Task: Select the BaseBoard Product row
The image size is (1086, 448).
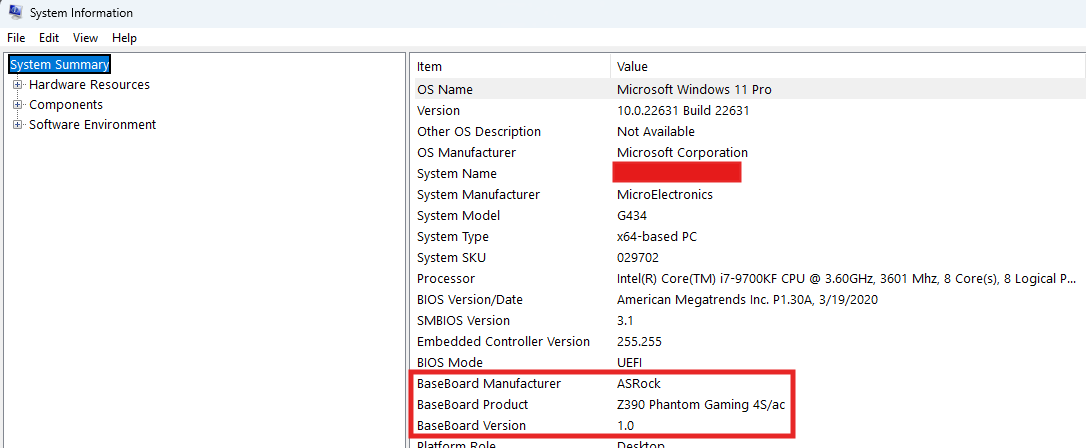Action: point(472,405)
